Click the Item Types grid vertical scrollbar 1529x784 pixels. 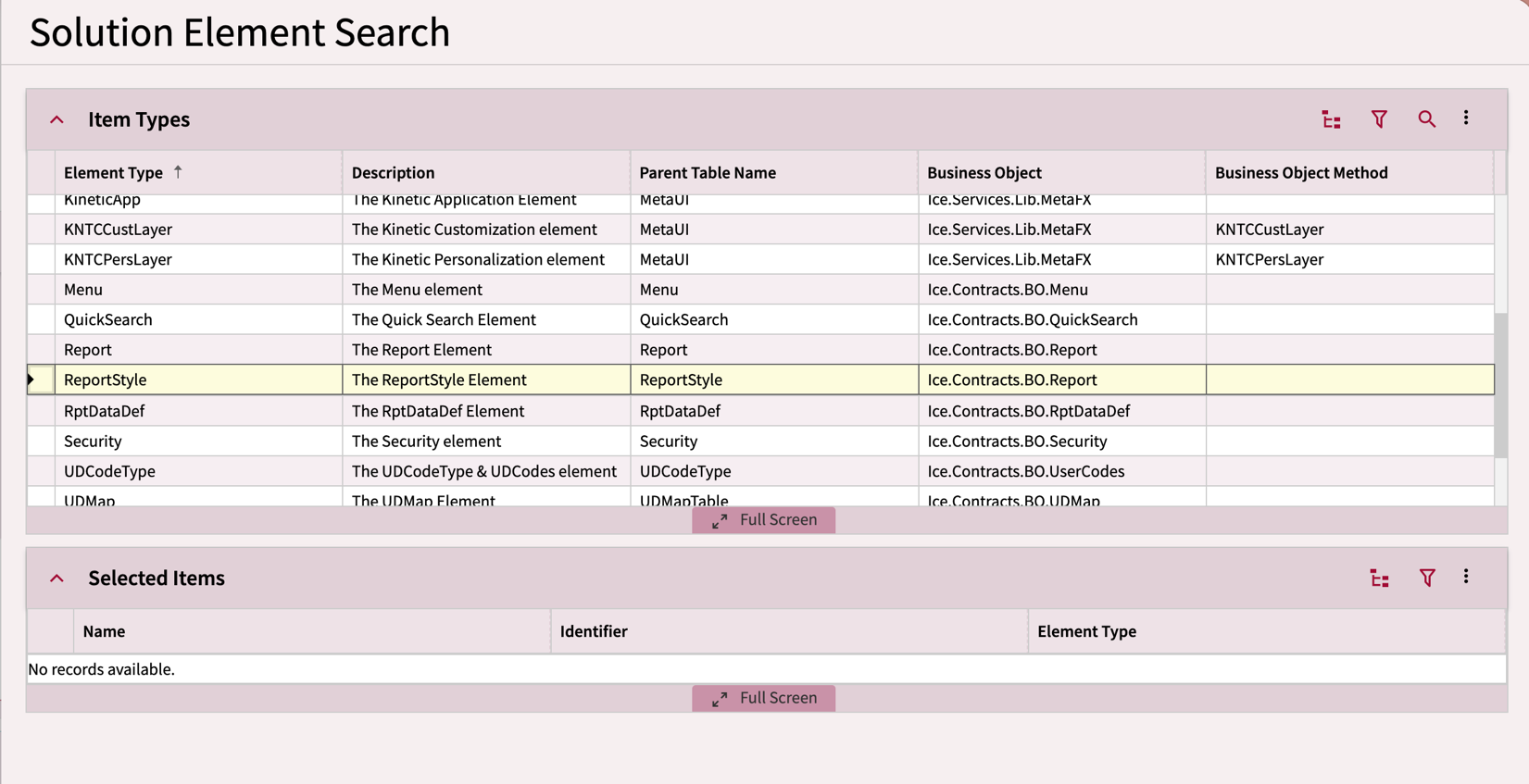click(1500, 385)
